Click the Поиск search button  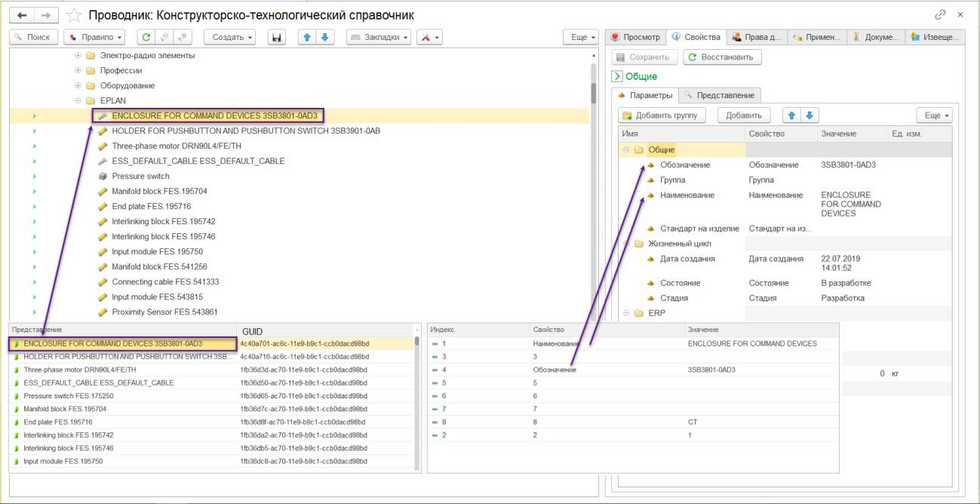pyautogui.click(x=33, y=37)
